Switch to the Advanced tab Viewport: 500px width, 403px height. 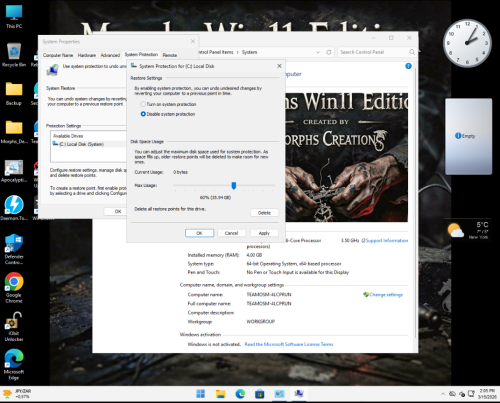click(x=110, y=55)
